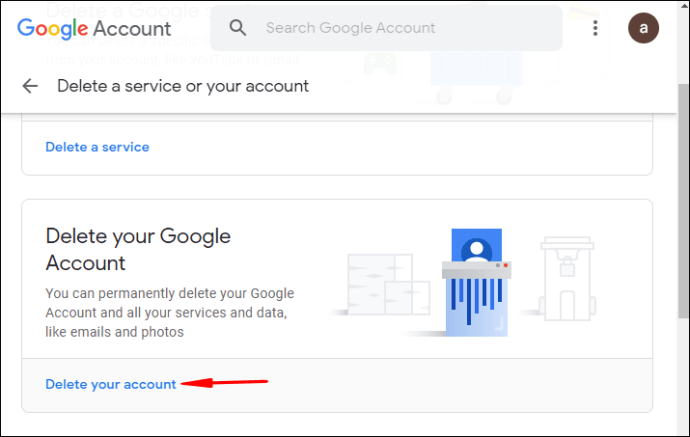
Task: Click the search magnifier icon
Action: pyautogui.click(x=238, y=28)
